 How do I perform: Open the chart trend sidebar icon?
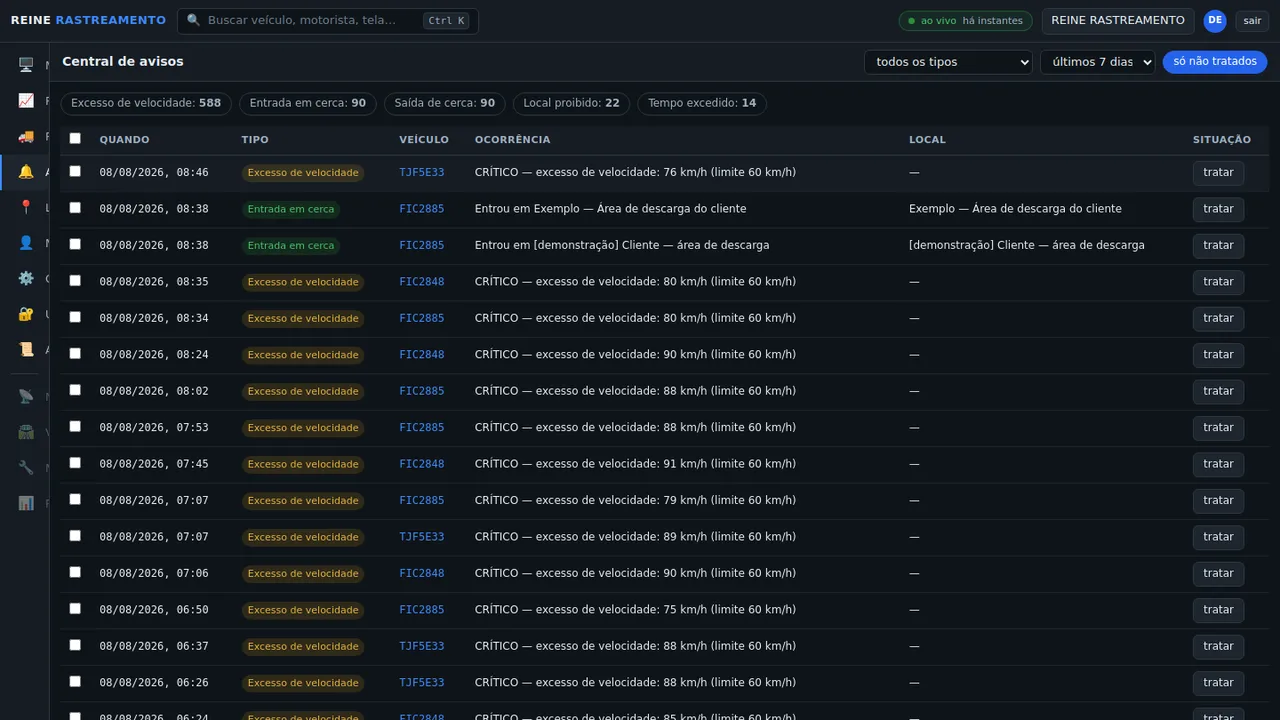(x=26, y=101)
